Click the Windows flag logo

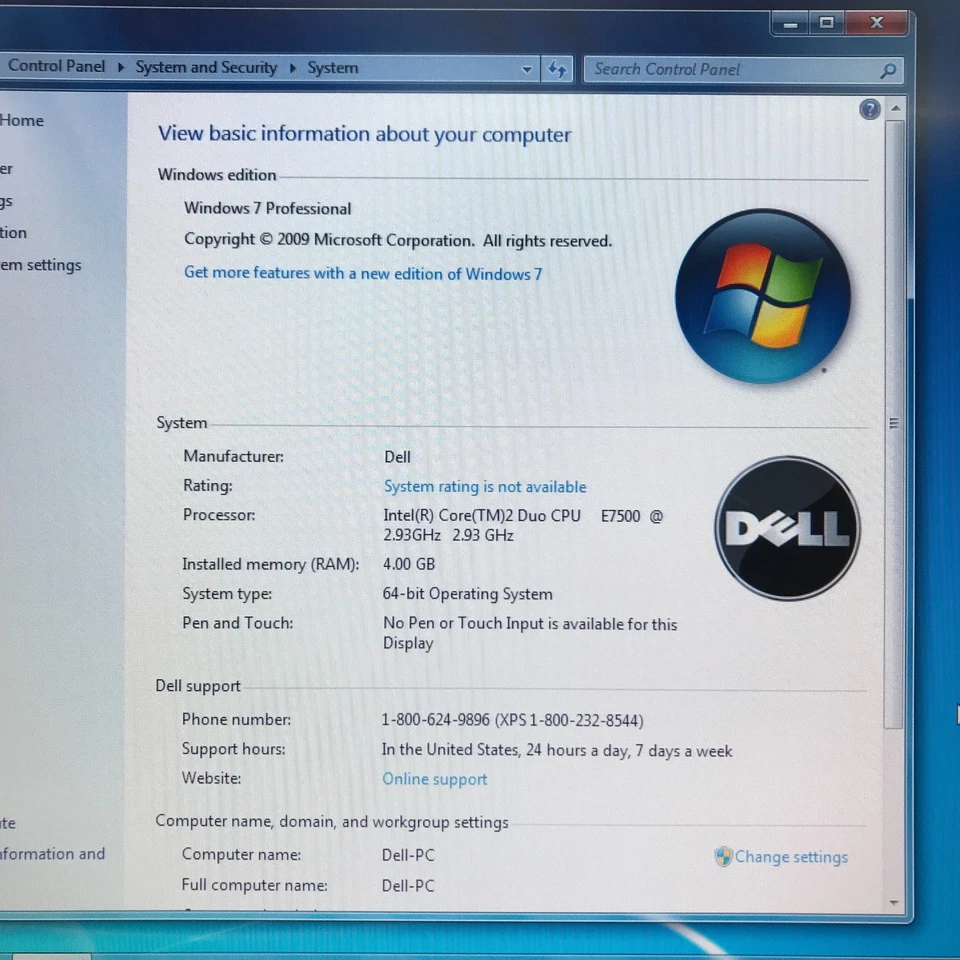(x=762, y=295)
